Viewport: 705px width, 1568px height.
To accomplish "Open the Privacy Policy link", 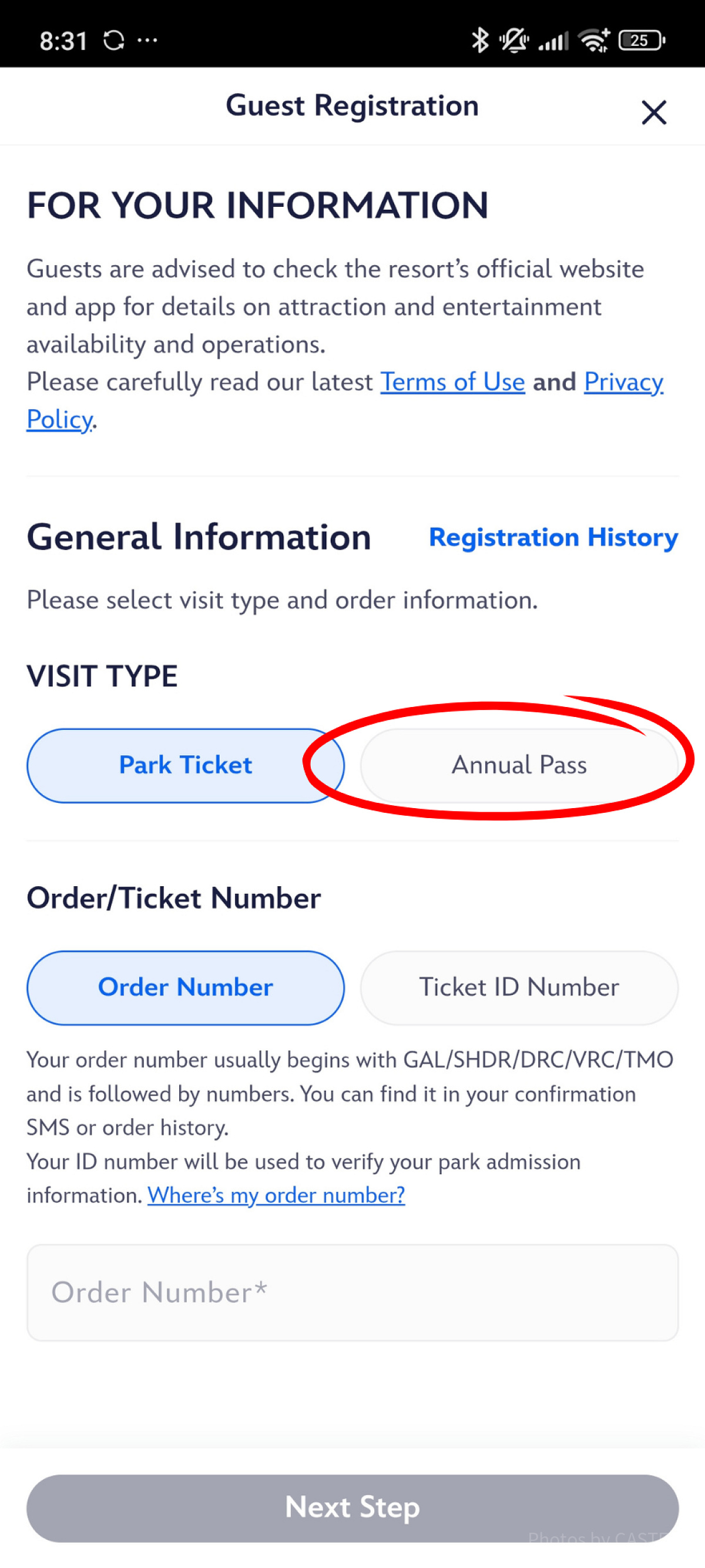I will click(623, 382).
